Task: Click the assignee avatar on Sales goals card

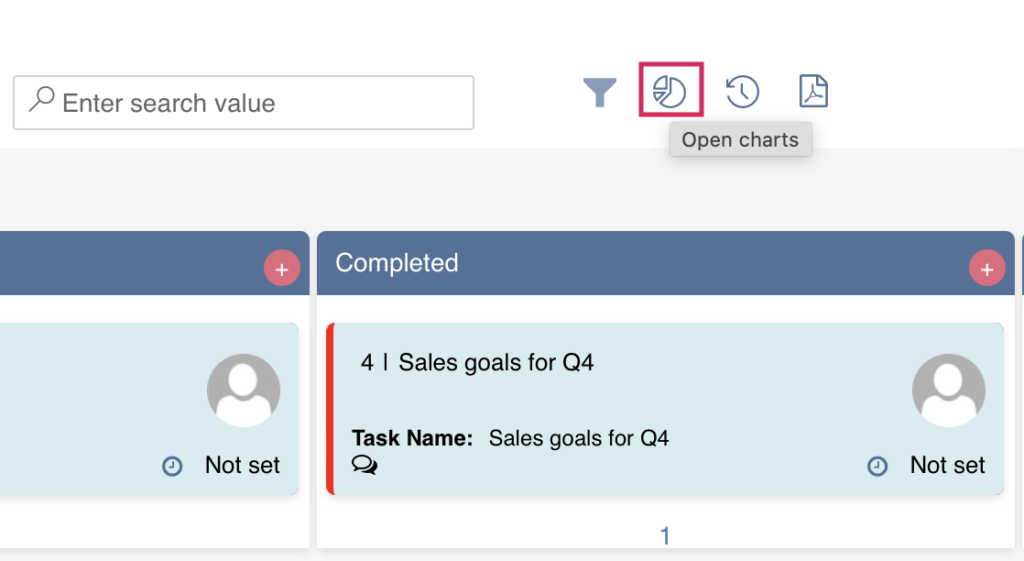Action: point(948,391)
